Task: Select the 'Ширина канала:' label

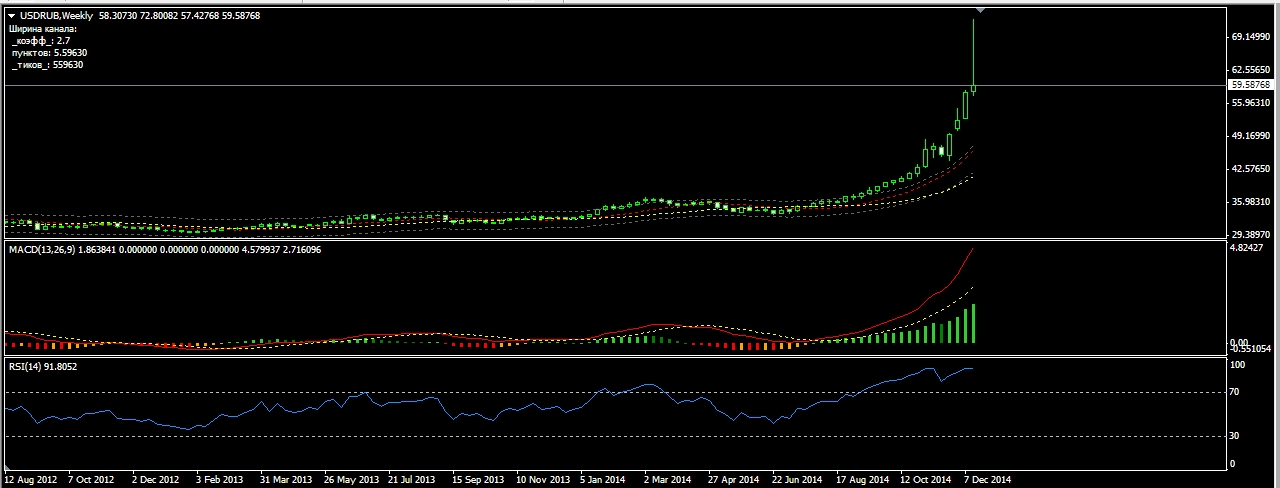Action: click(x=44, y=29)
